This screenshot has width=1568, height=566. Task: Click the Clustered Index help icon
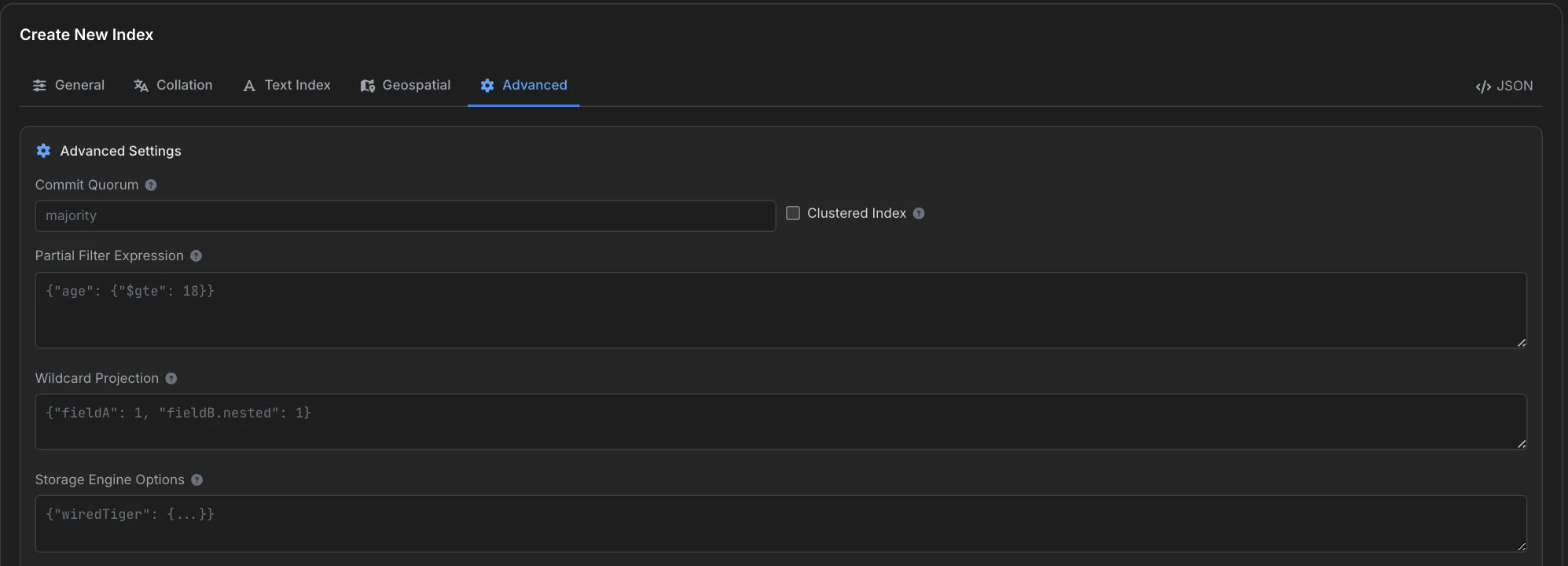[x=919, y=213]
